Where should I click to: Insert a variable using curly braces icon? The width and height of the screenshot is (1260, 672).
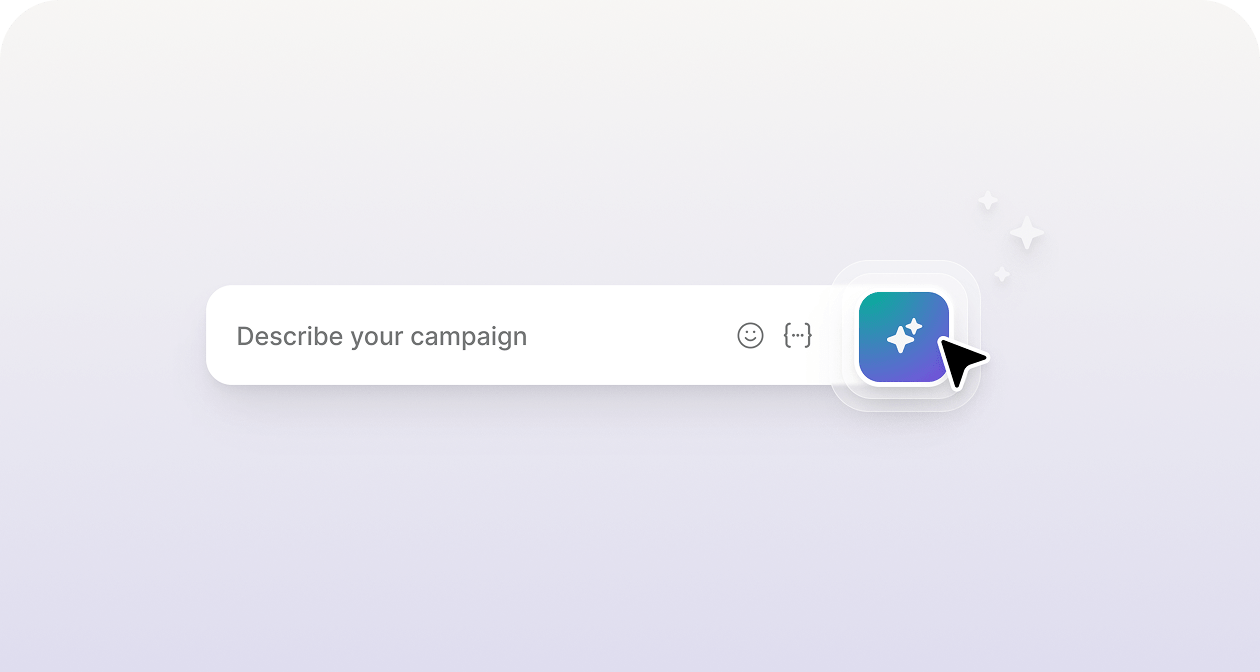click(797, 335)
